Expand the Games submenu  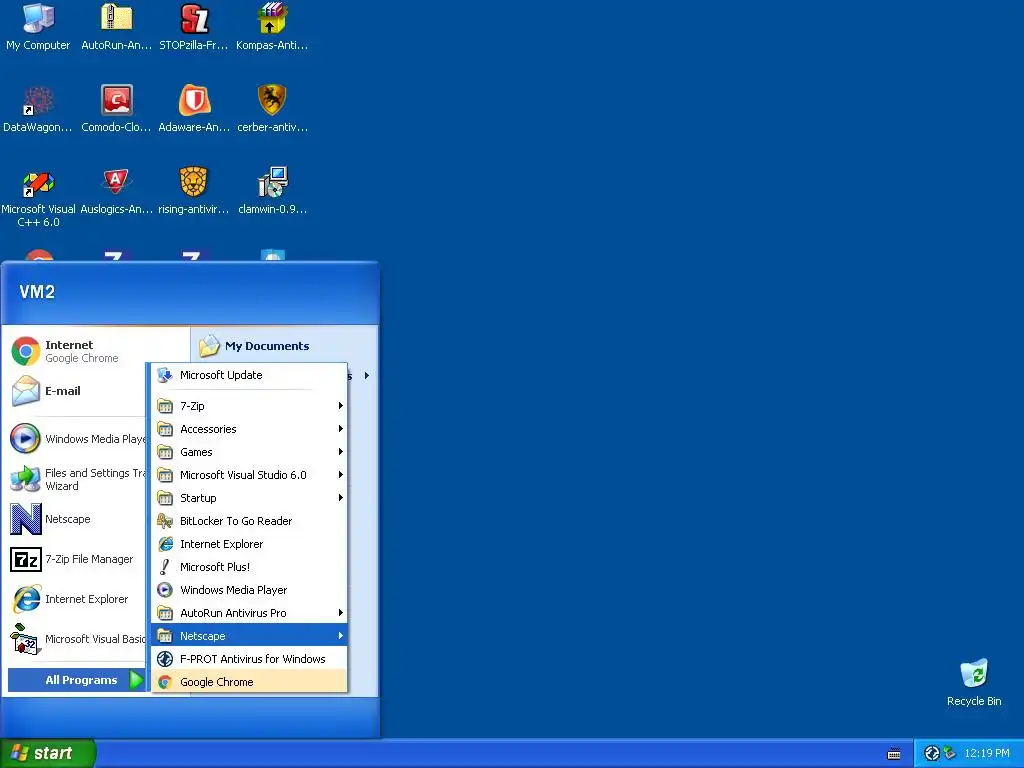click(249, 452)
